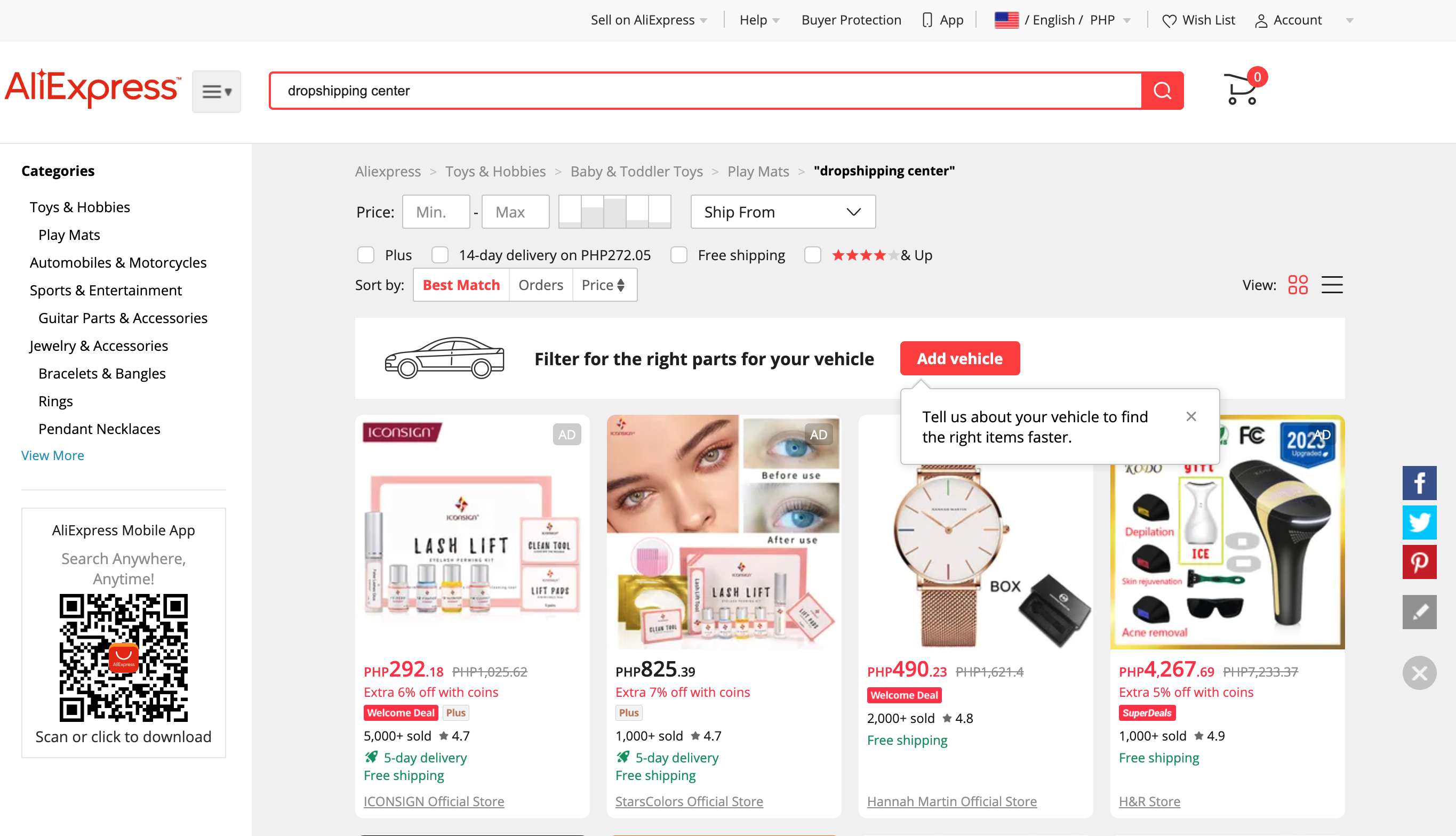Open the hamburger categories menu button
The height and width of the screenshot is (836, 1456).
[x=217, y=91]
